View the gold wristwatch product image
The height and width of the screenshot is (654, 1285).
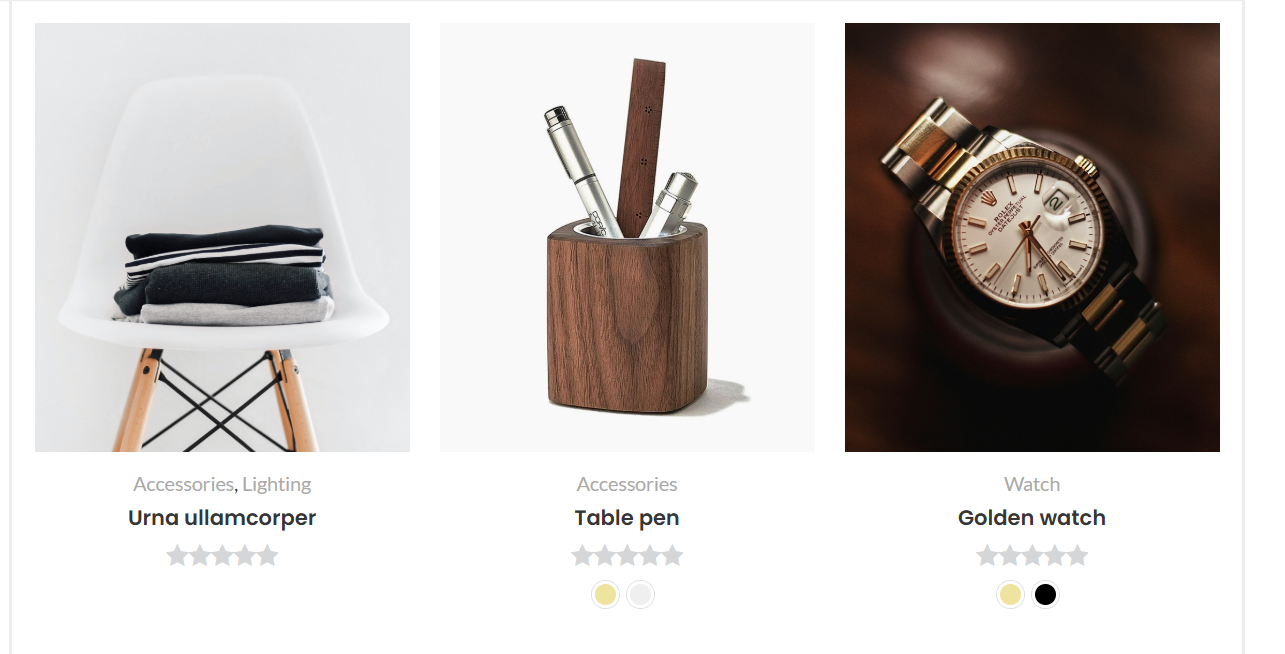(1032, 237)
